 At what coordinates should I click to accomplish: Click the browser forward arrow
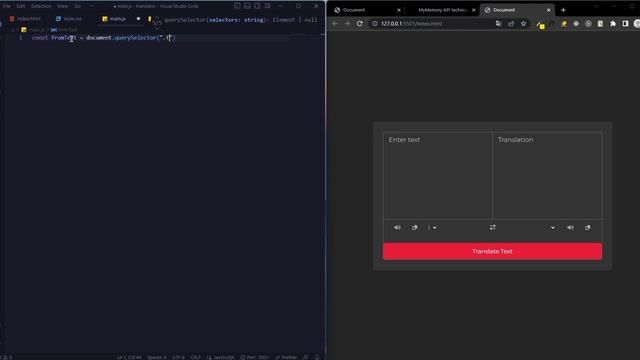pyautogui.click(x=347, y=24)
